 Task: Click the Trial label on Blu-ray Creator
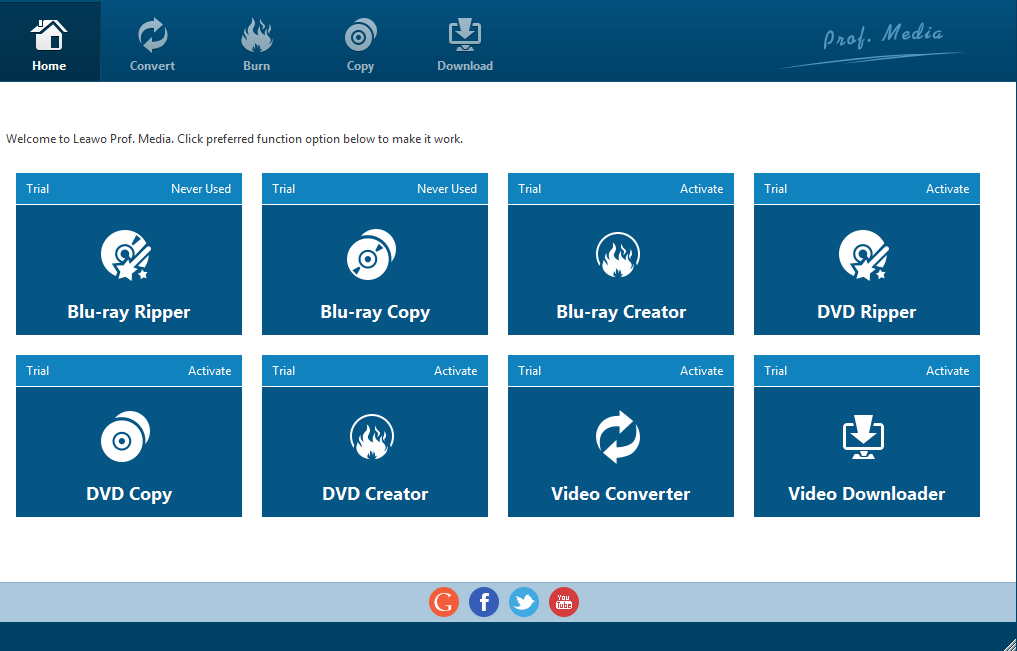[529, 189]
